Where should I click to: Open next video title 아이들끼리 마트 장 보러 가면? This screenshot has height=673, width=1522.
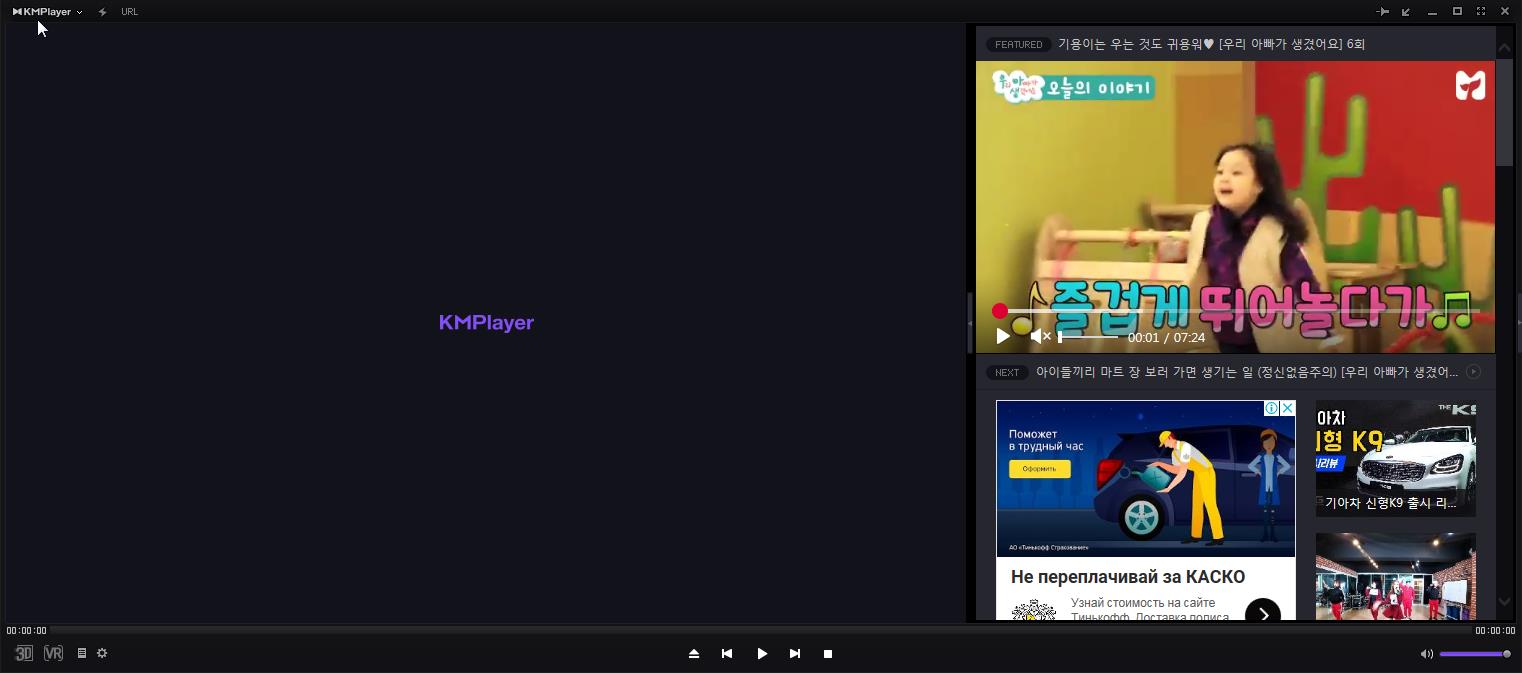pos(1247,372)
